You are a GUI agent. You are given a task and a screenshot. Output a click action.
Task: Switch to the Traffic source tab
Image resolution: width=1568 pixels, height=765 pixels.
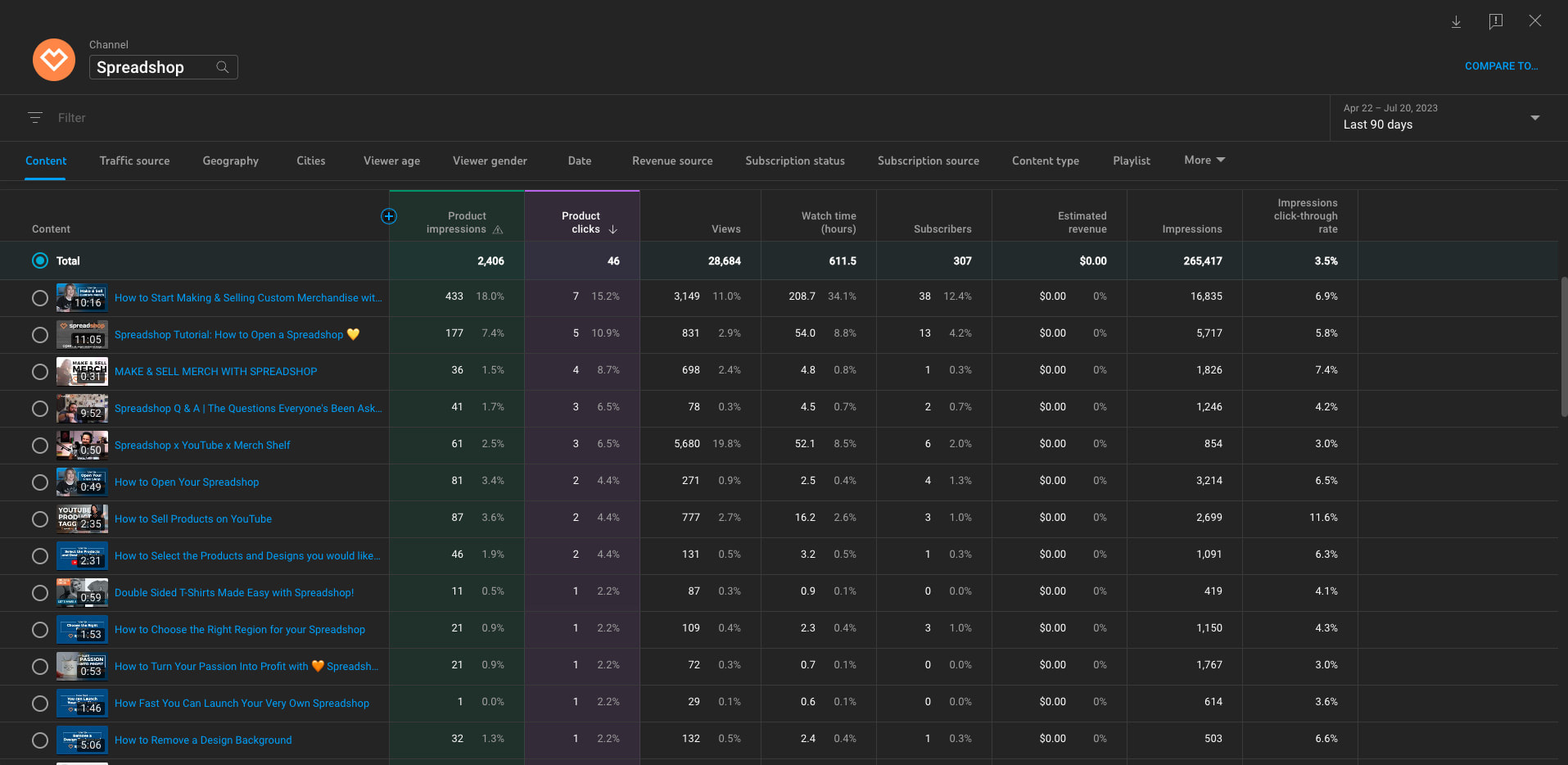coord(134,161)
